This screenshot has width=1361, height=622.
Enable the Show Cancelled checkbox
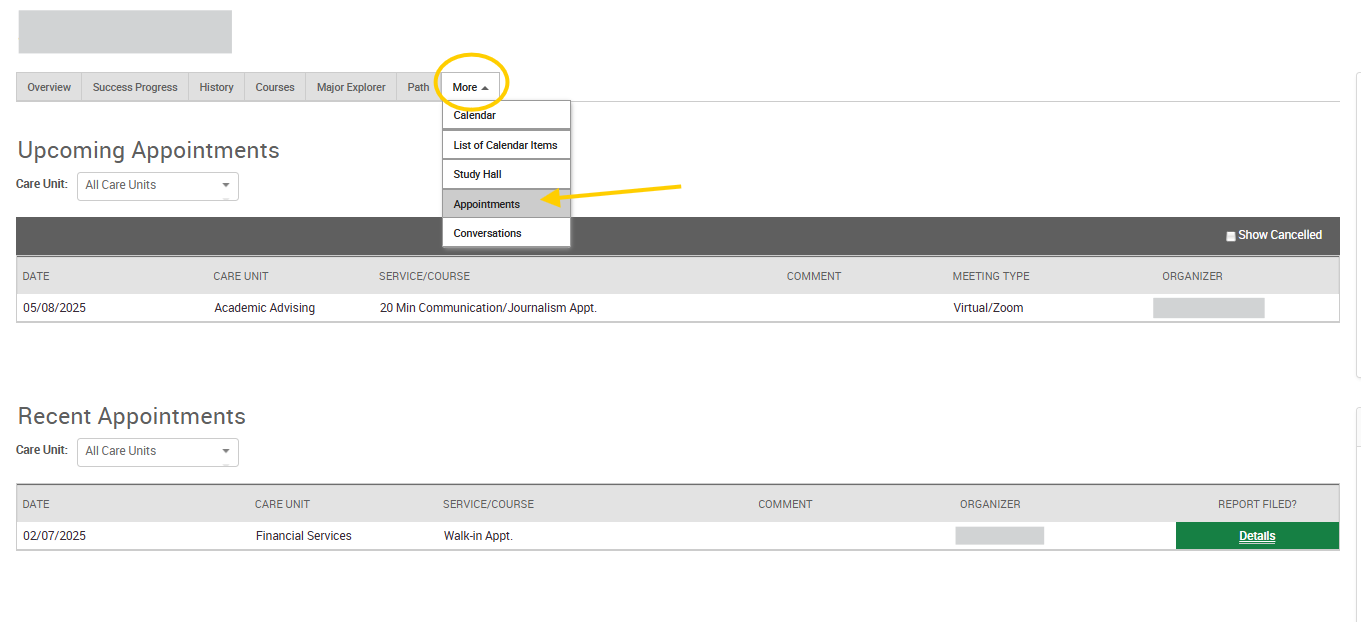pyautogui.click(x=1231, y=236)
